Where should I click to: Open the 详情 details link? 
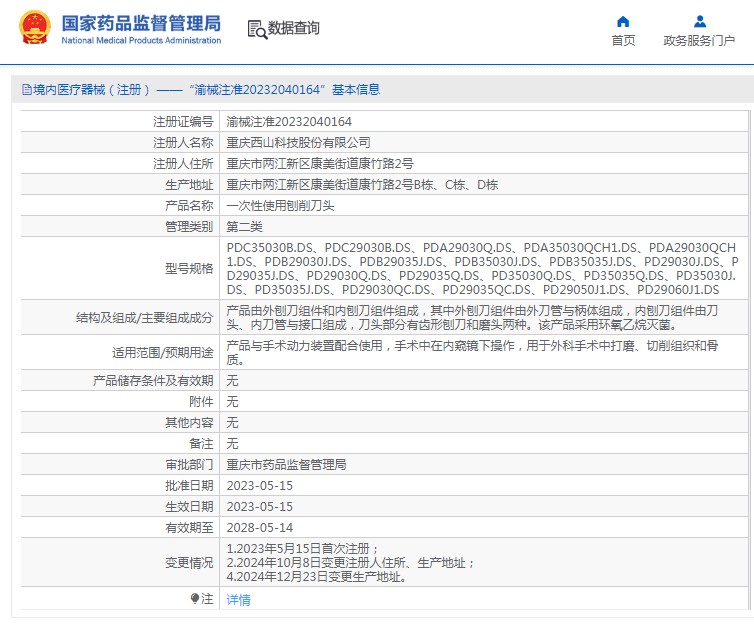(239, 600)
